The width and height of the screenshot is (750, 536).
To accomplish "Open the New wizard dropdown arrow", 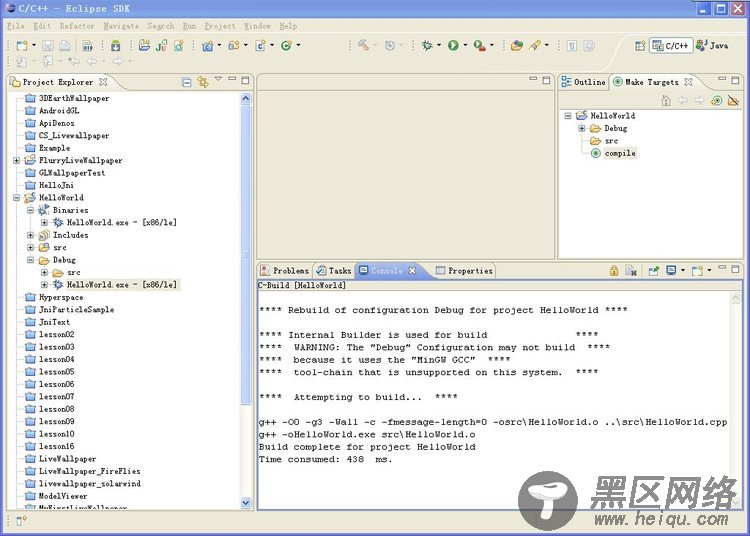I will (x=34, y=45).
